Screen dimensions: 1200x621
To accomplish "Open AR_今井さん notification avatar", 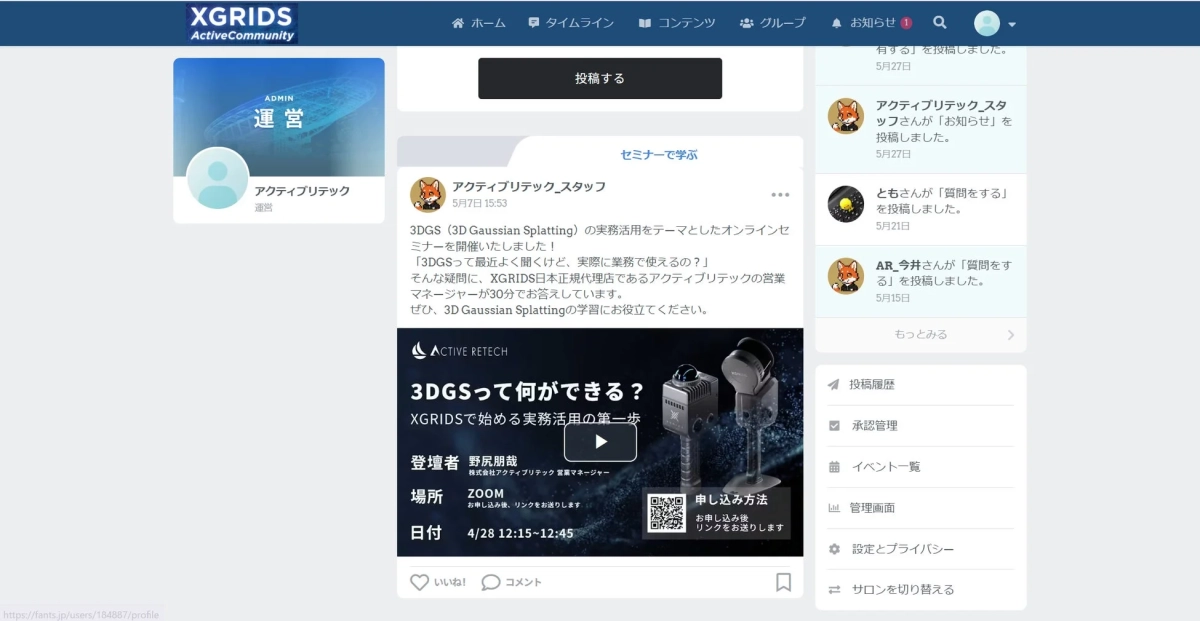I will [846, 276].
